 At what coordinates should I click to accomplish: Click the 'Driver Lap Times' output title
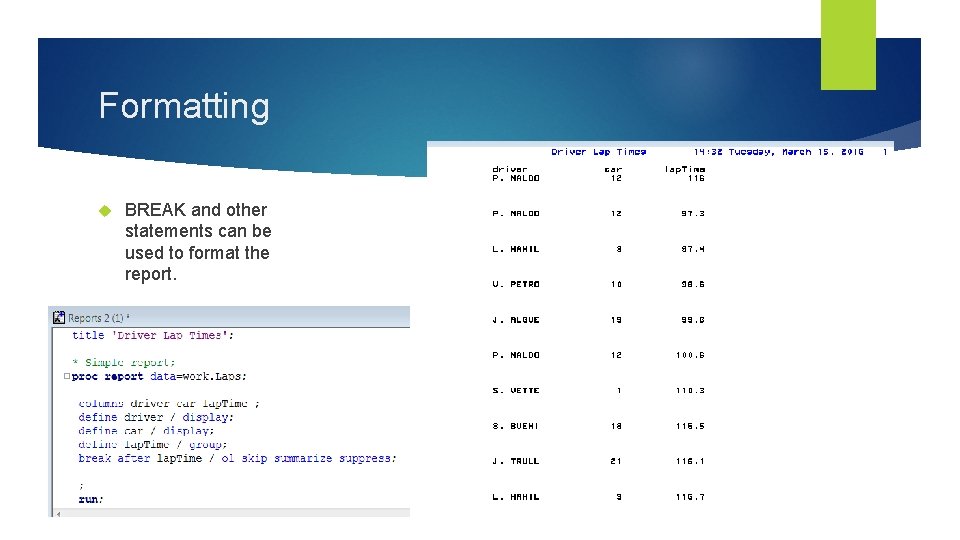[598, 152]
